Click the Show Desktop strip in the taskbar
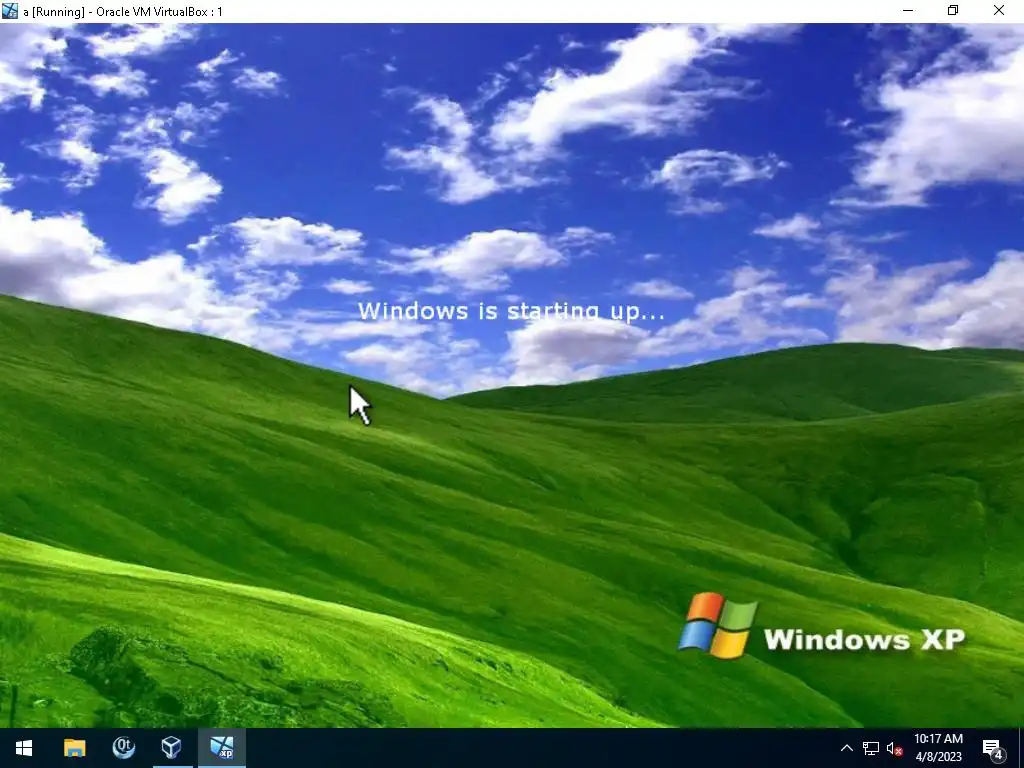The height and width of the screenshot is (768, 1024). (1021, 748)
